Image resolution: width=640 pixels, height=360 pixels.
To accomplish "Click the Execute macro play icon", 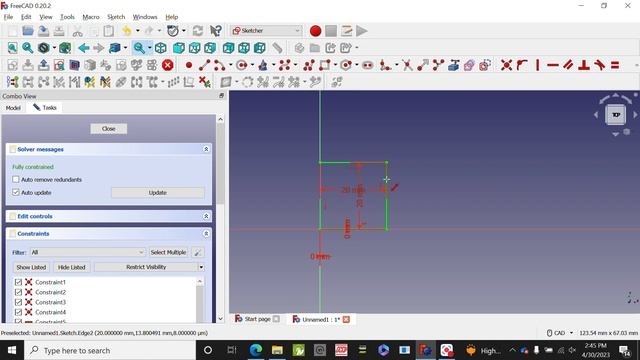I will [x=362, y=31].
